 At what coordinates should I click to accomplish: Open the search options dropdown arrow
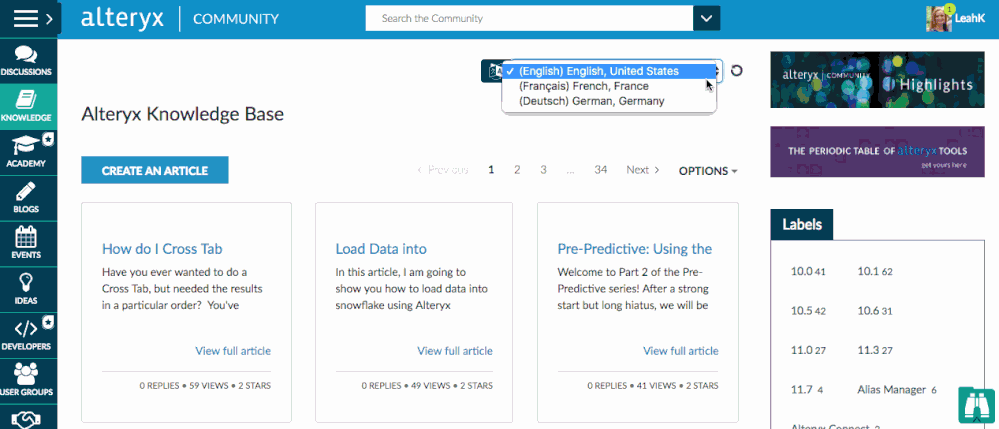pos(707,18)
